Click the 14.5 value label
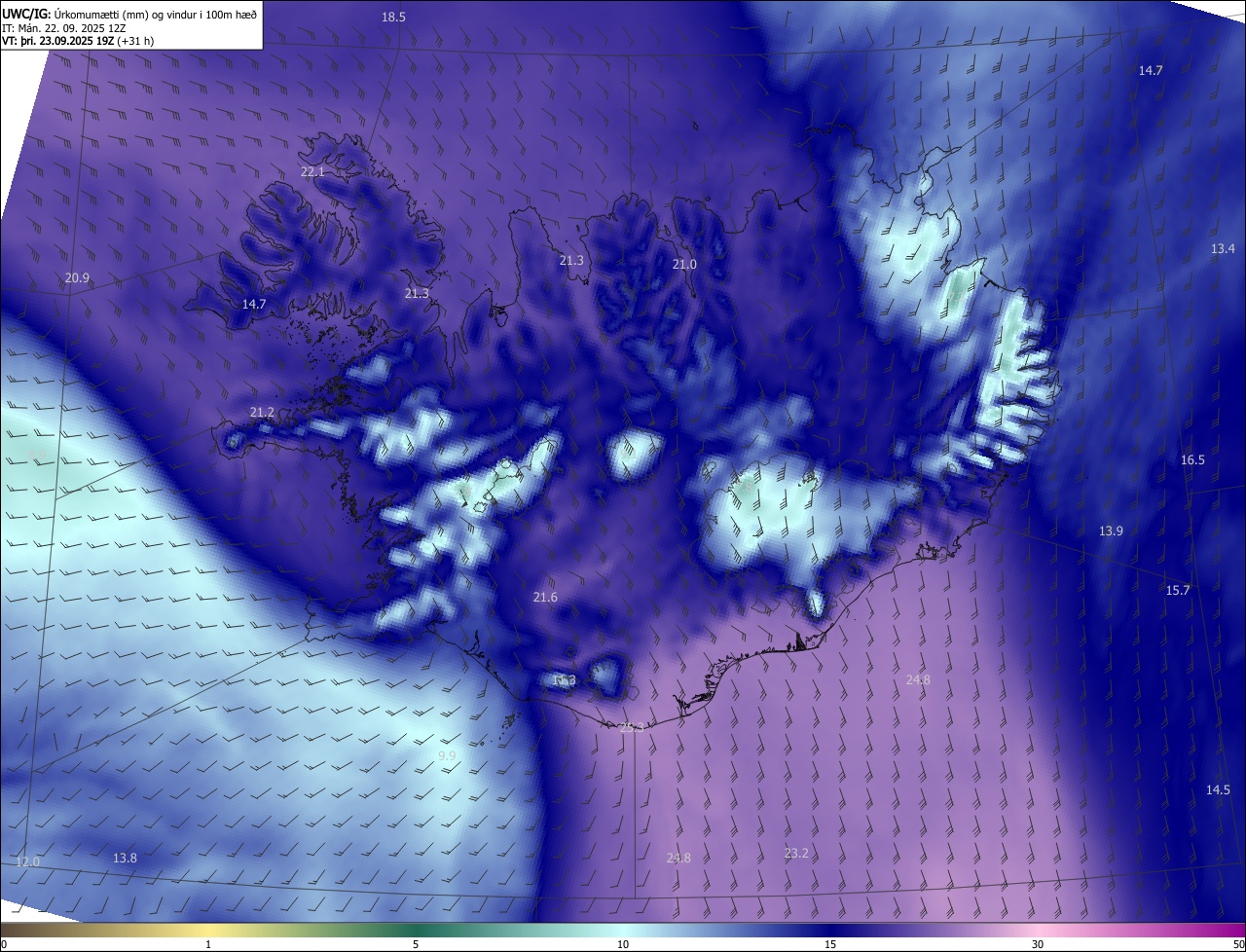The height and width of the screenshot is (952, 1246). coord(1218,790)
